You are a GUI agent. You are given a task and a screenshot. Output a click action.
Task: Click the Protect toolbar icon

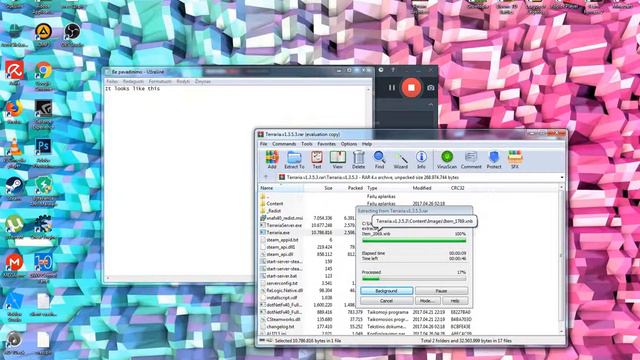click(x=494, y=160)
